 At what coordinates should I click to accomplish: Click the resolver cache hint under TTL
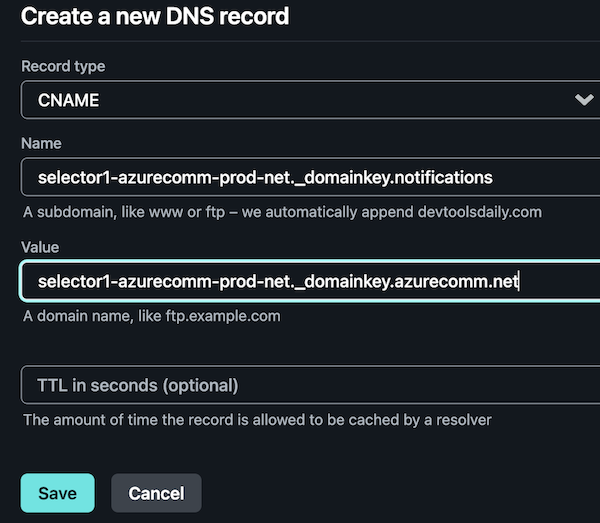[x=257, y=420]
